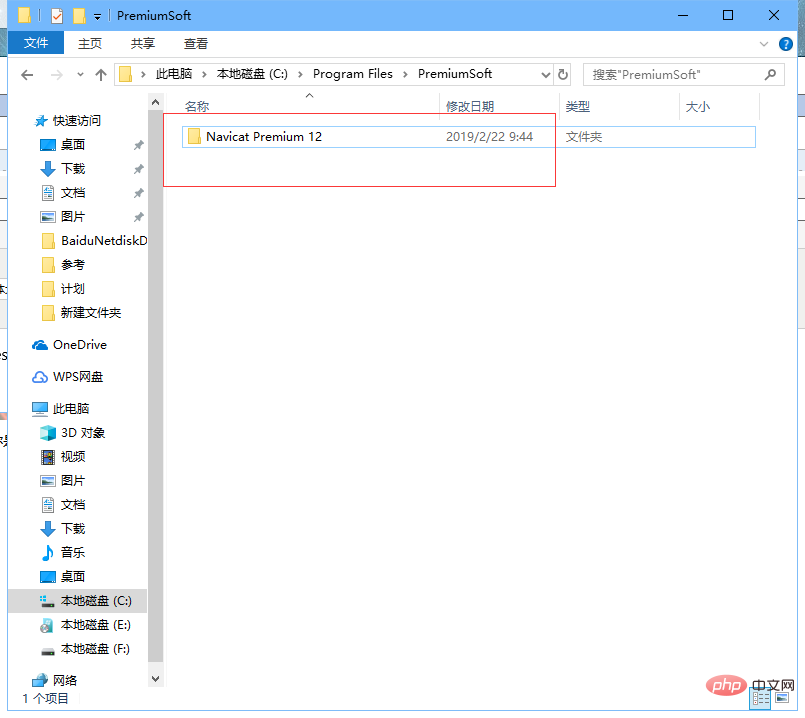Expand the breadcrumb arrow after 此电脑
Viewport: 805px width, 718px height.
click(x=204, y=75)
